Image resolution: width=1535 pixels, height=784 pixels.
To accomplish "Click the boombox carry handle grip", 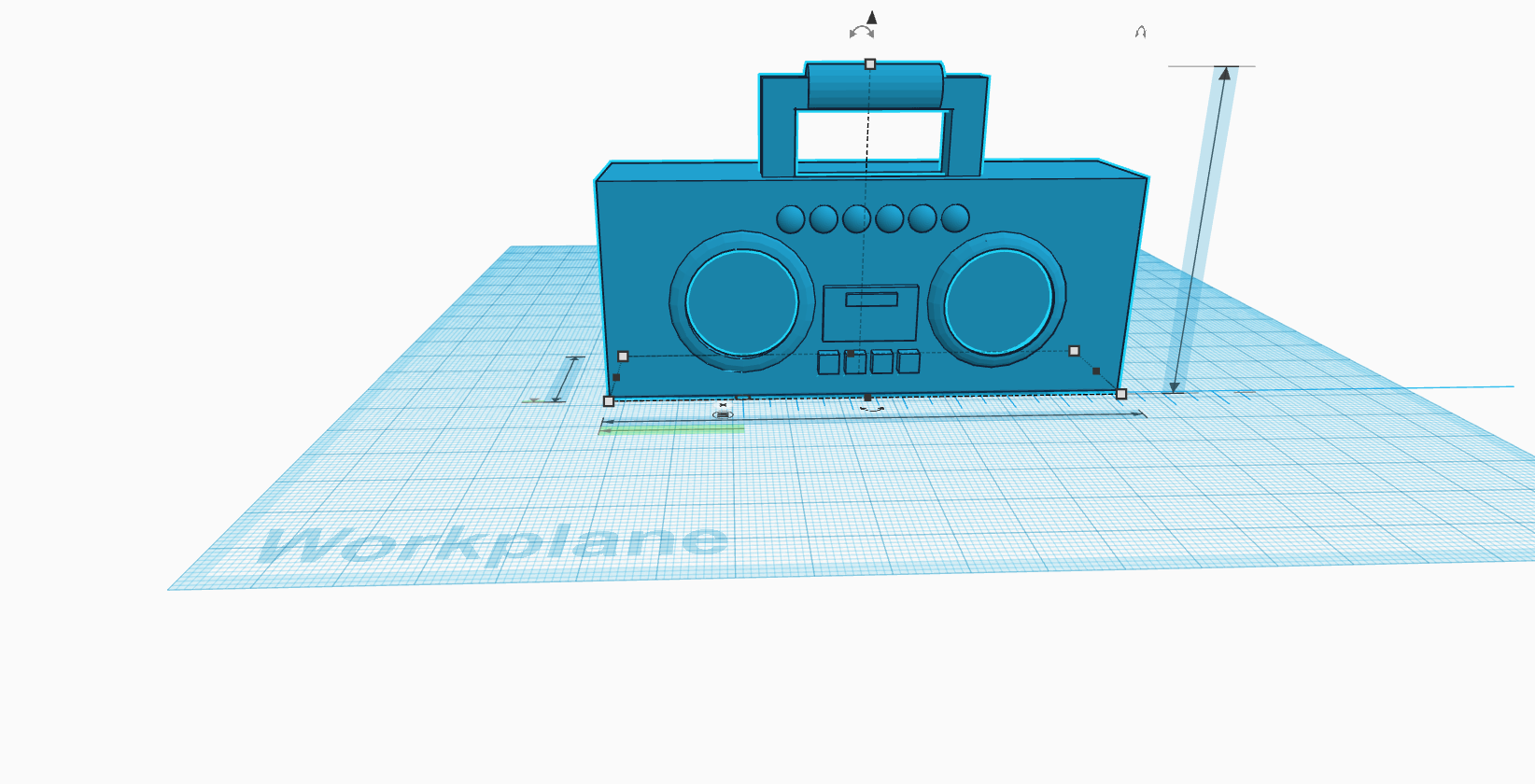I will click(875, 86).
